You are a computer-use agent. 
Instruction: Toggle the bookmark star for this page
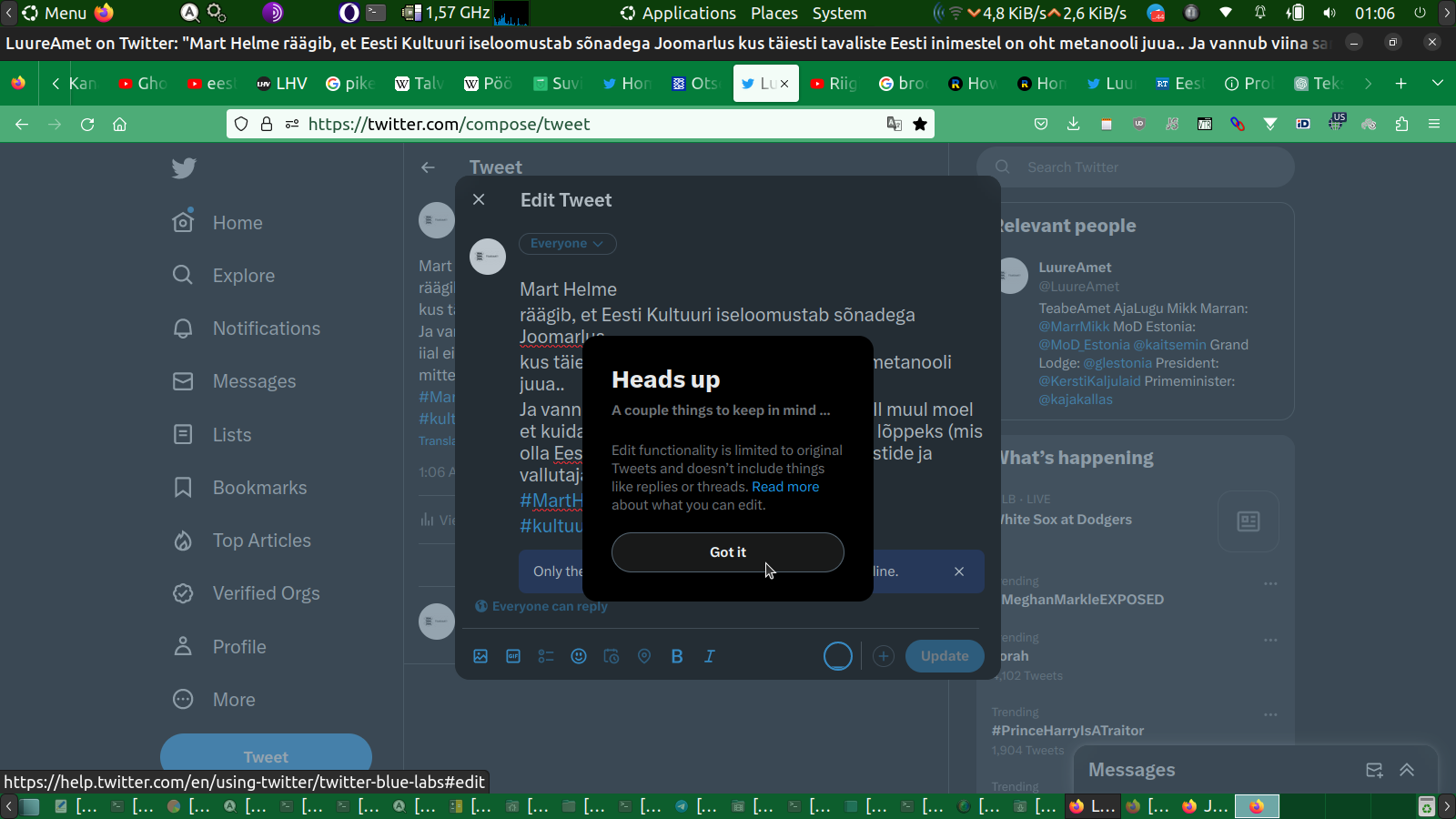tap(920, 124)
